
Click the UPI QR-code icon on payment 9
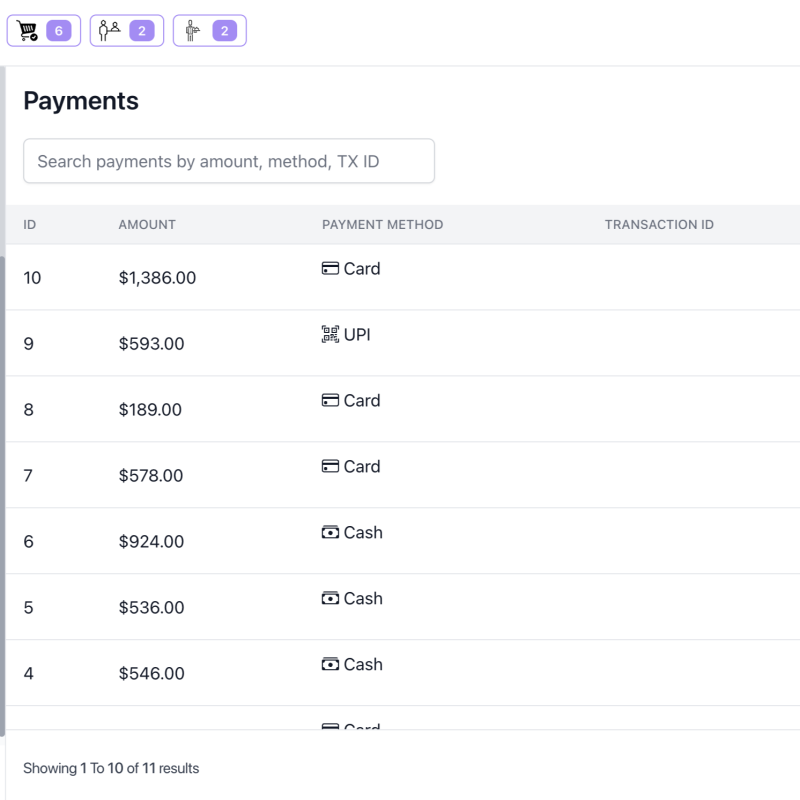(330, 333)
